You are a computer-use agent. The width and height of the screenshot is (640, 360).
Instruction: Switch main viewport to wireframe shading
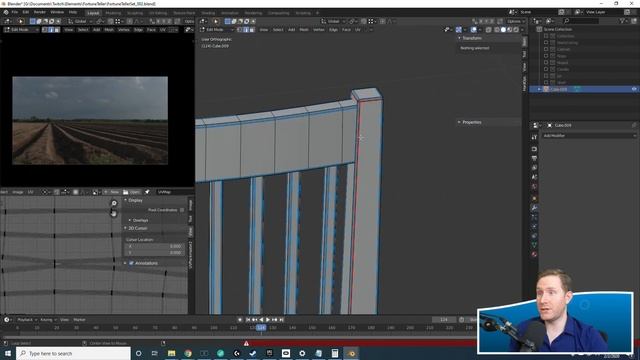(x=497, y=30)
